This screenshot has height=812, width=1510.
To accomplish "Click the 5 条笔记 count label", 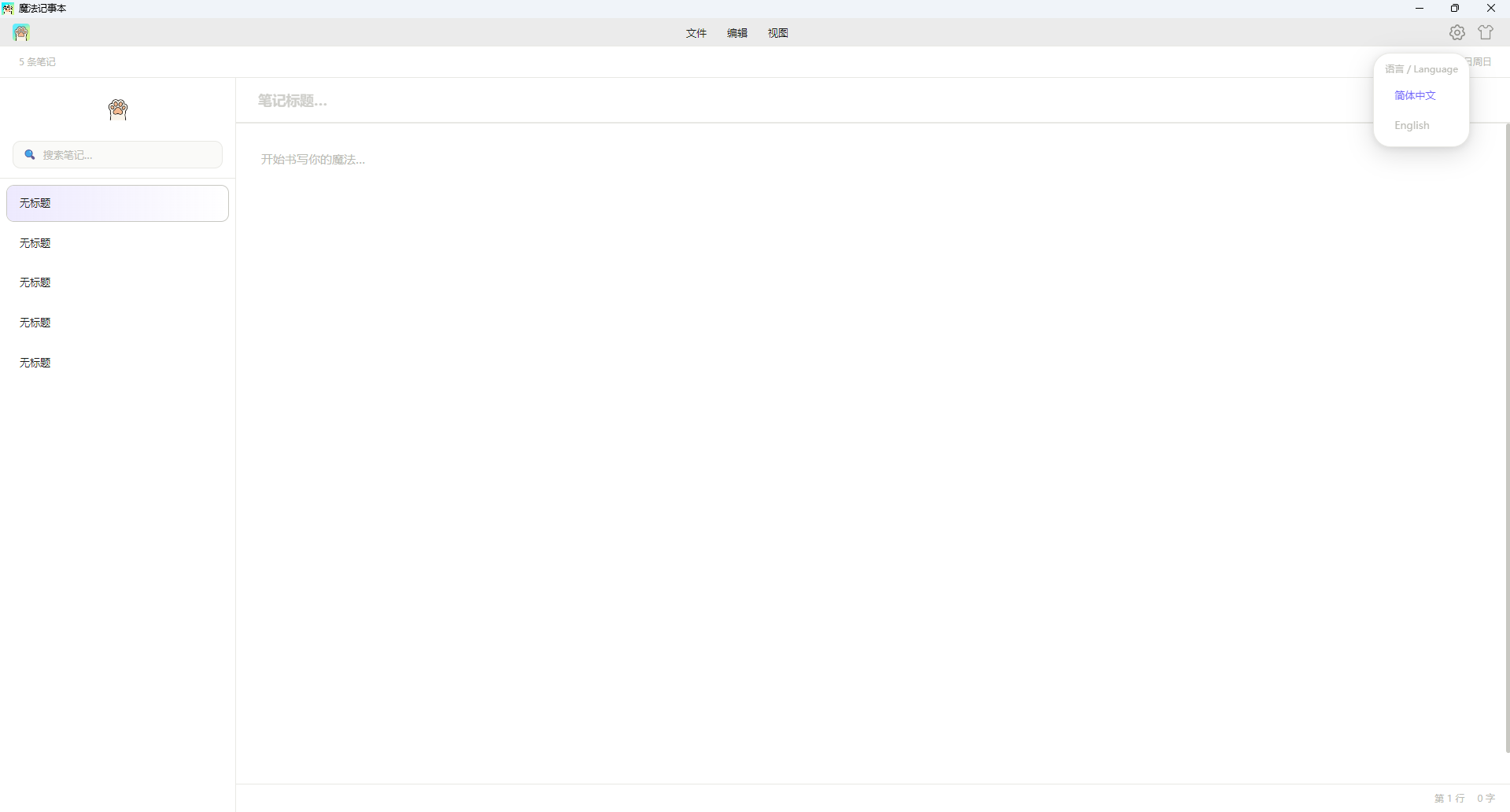I will tap(37, 61).
